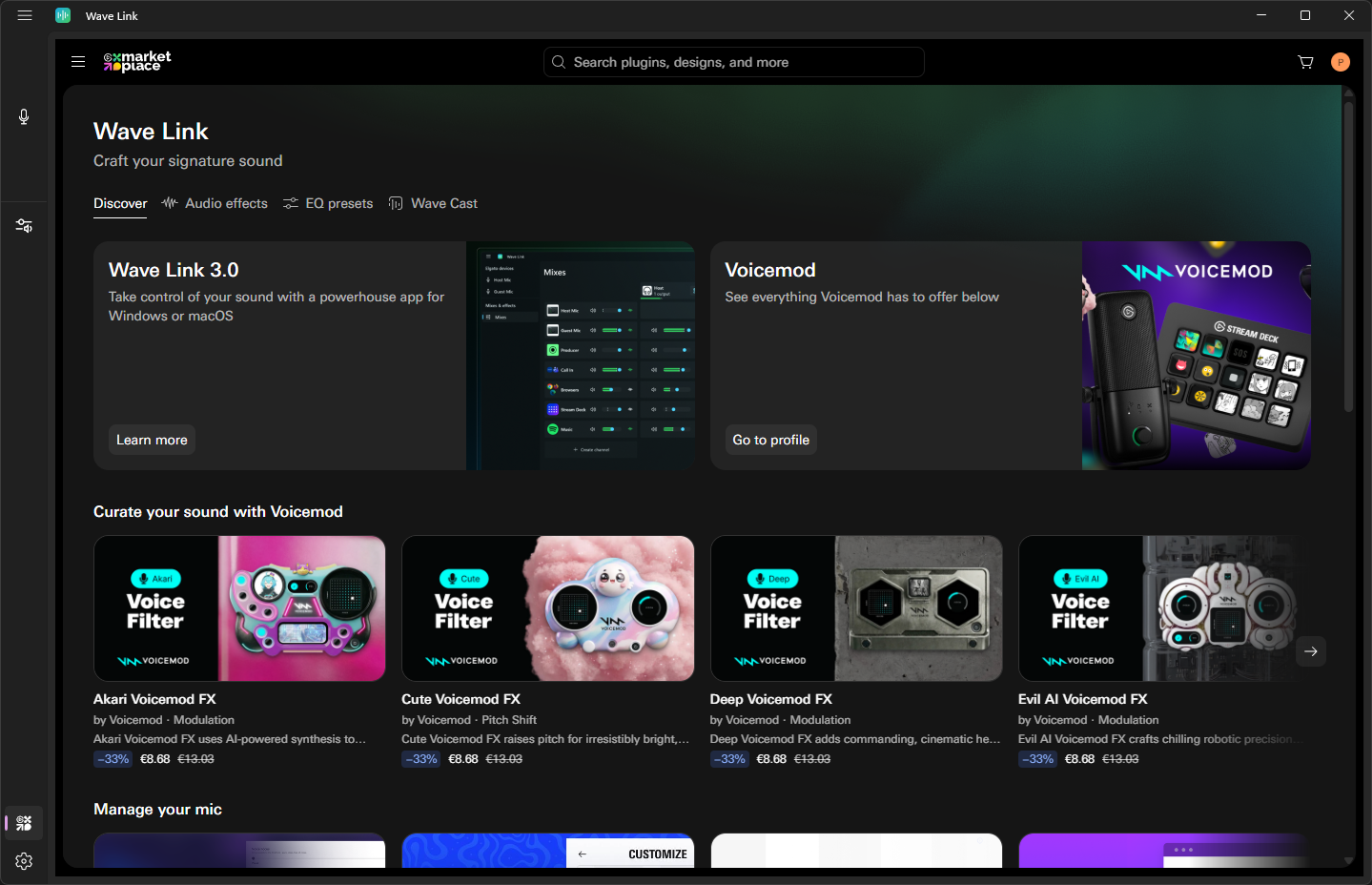Switch to the Audio effects tab
Image resolution: width=1372 pixels, height=885 pixels.
click(215, 203)
